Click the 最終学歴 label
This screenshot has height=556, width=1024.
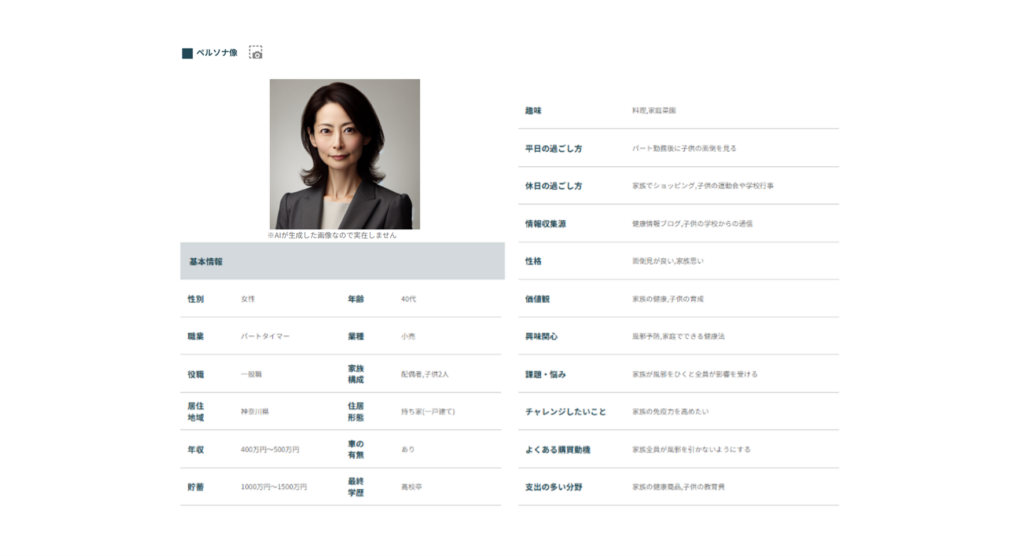tap(356, 487)
